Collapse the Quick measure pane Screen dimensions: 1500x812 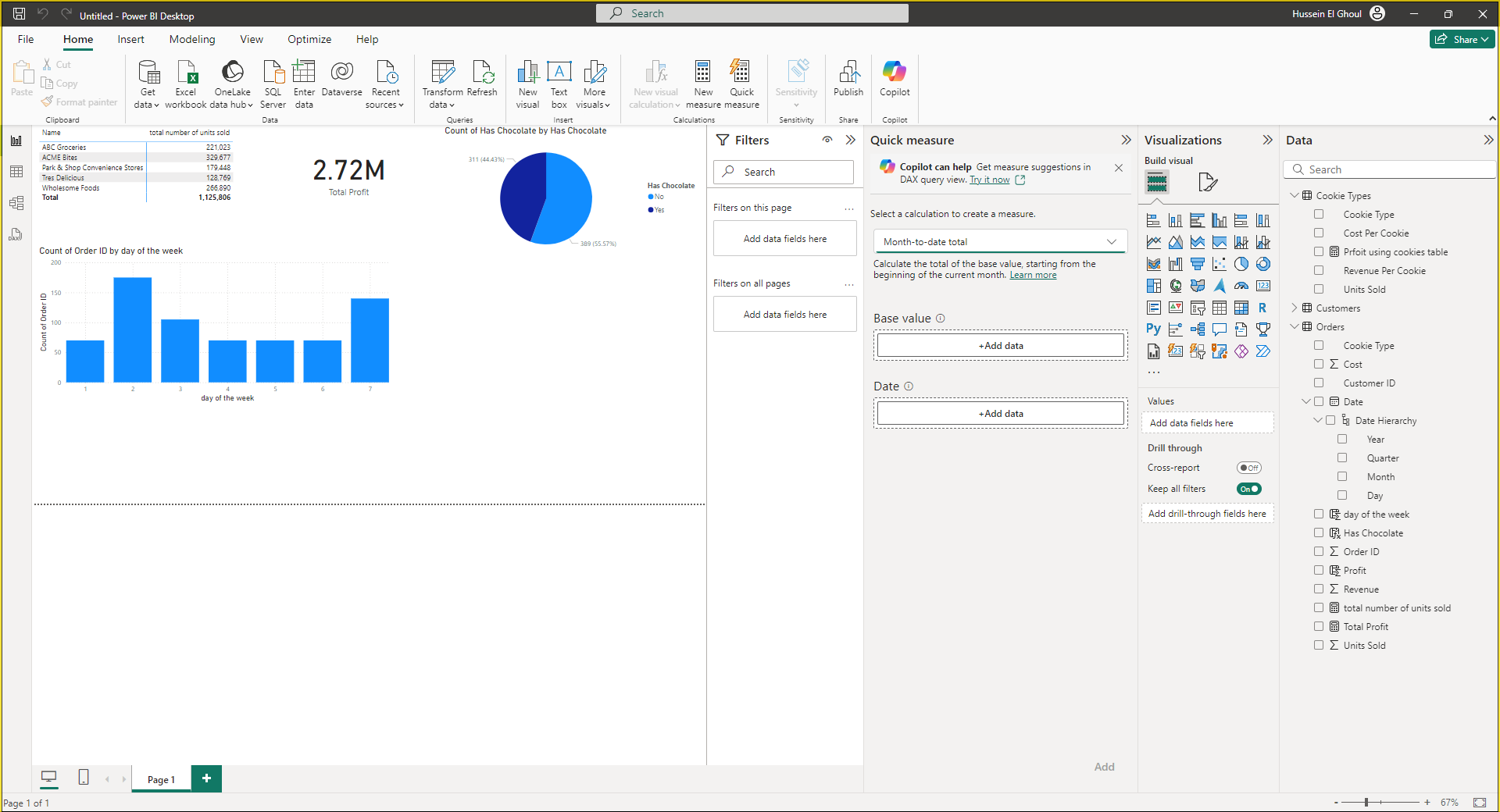click(1126, 140)
